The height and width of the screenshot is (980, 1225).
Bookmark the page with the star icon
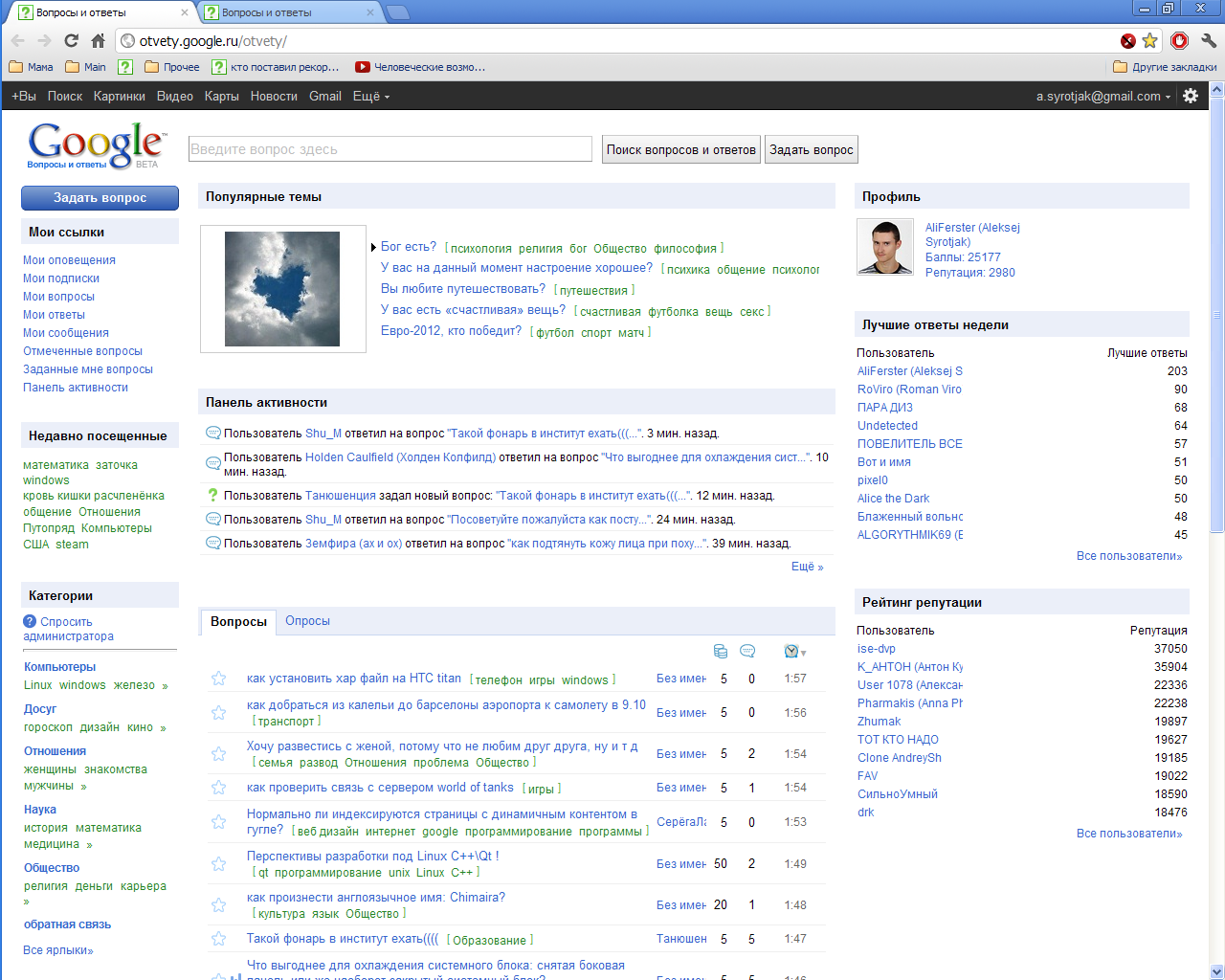pyautogui.click(x=1149, y=40)
